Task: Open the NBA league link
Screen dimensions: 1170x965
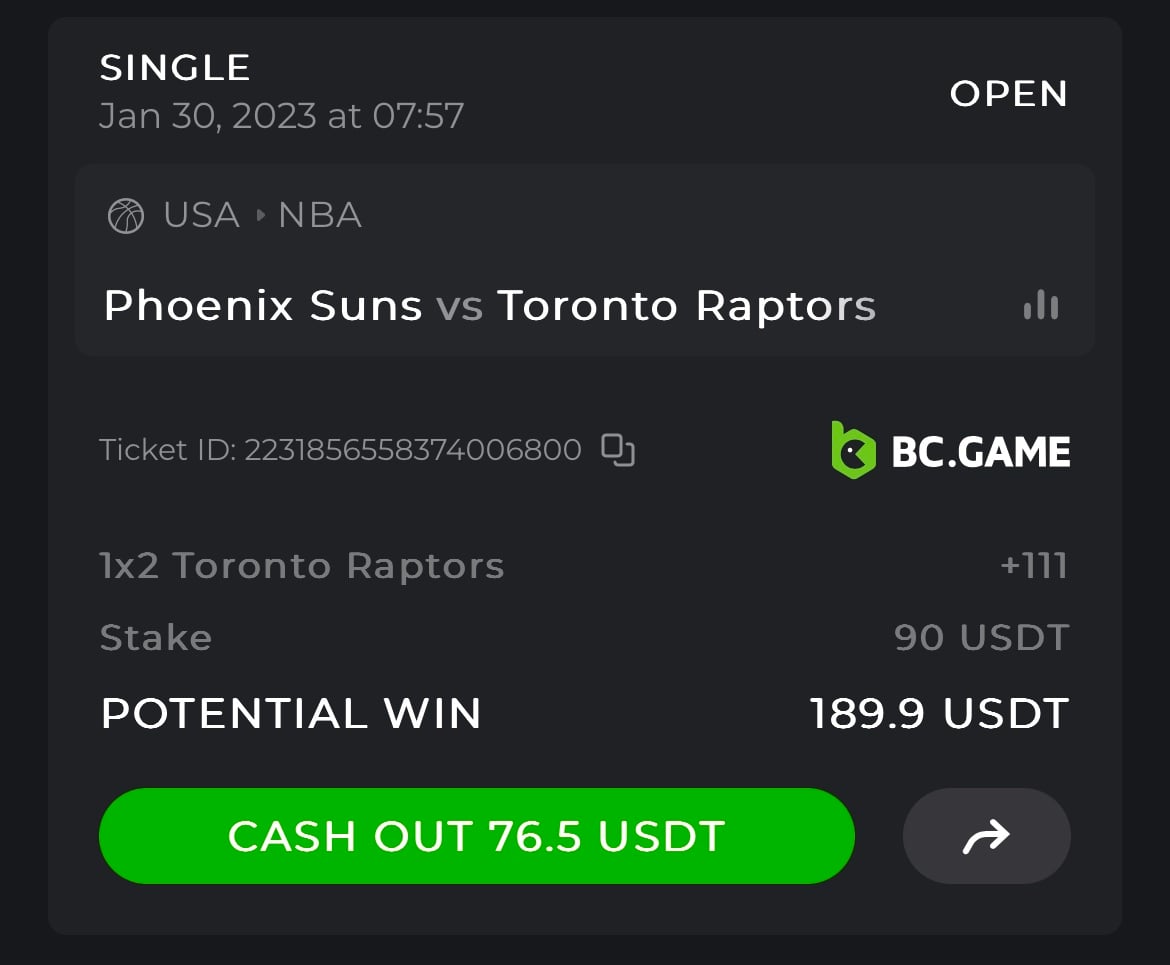Action: click(320, 215)
